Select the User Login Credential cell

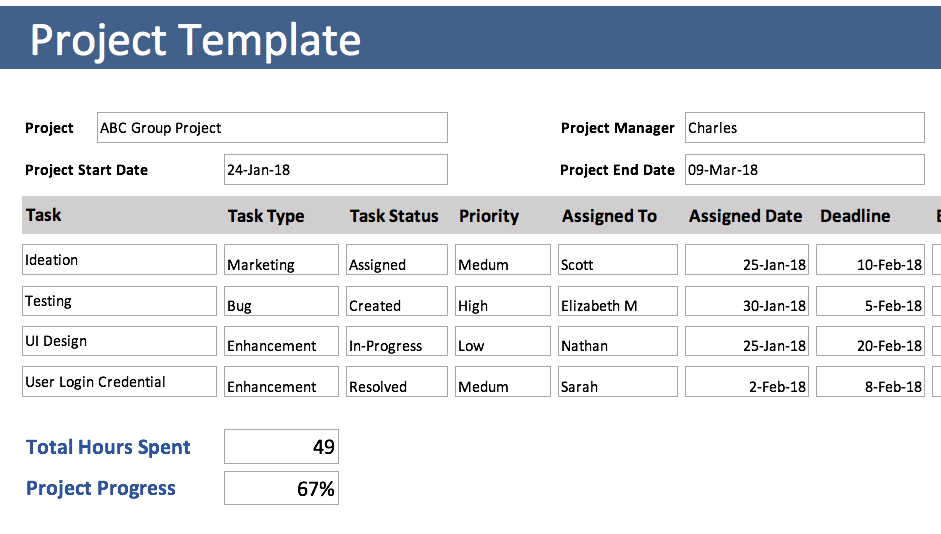[119, 382]
